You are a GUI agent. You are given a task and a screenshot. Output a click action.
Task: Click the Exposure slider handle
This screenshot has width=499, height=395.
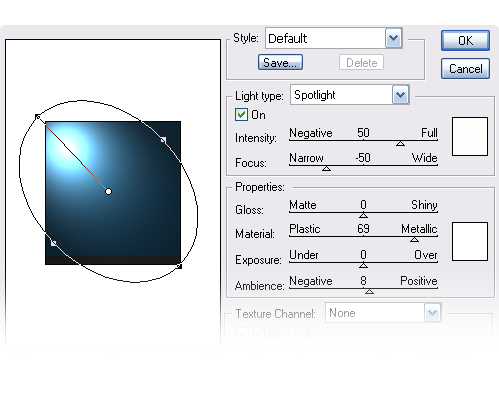[363, 265]
